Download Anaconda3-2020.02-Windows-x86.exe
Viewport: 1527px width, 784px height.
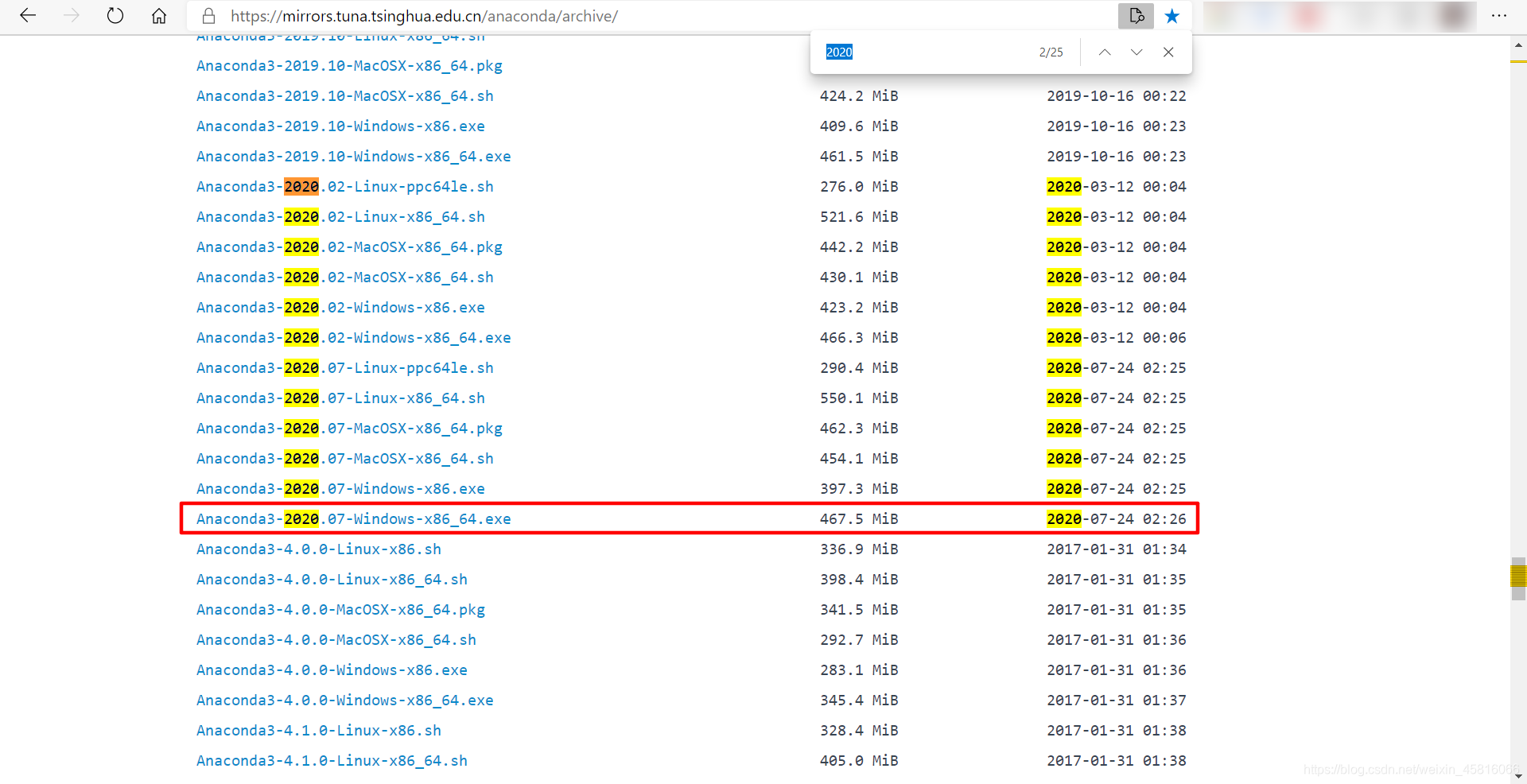click(340, 308)
